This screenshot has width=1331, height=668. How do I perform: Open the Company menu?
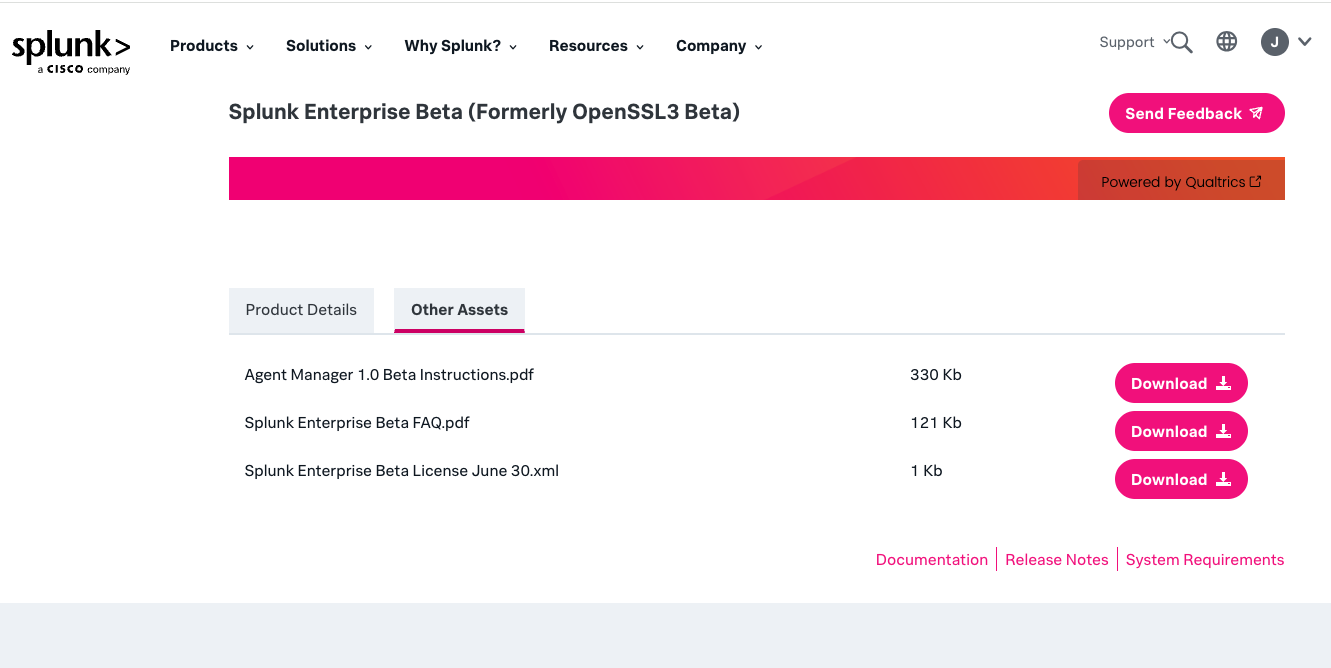(718, 46)
